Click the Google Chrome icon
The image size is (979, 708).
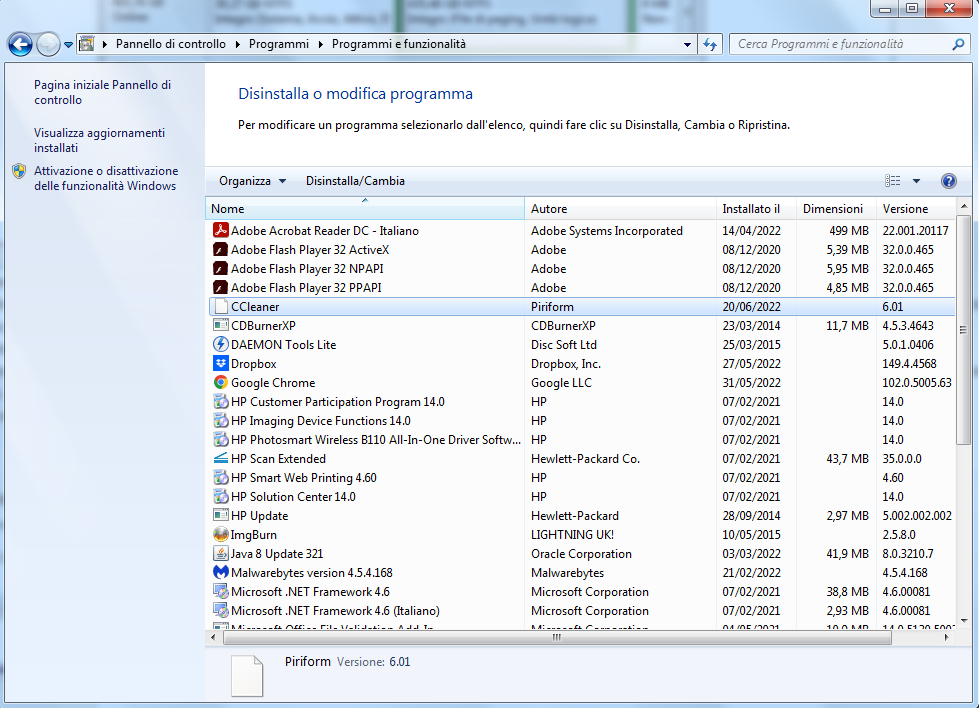pos(220,382)
